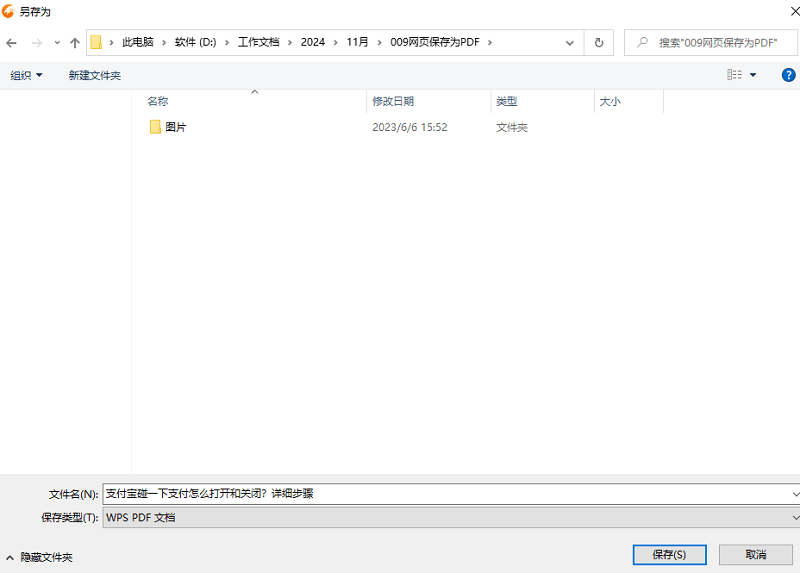Go back with the left arrow button
800x573 pixels.
(x=11, y=43)
